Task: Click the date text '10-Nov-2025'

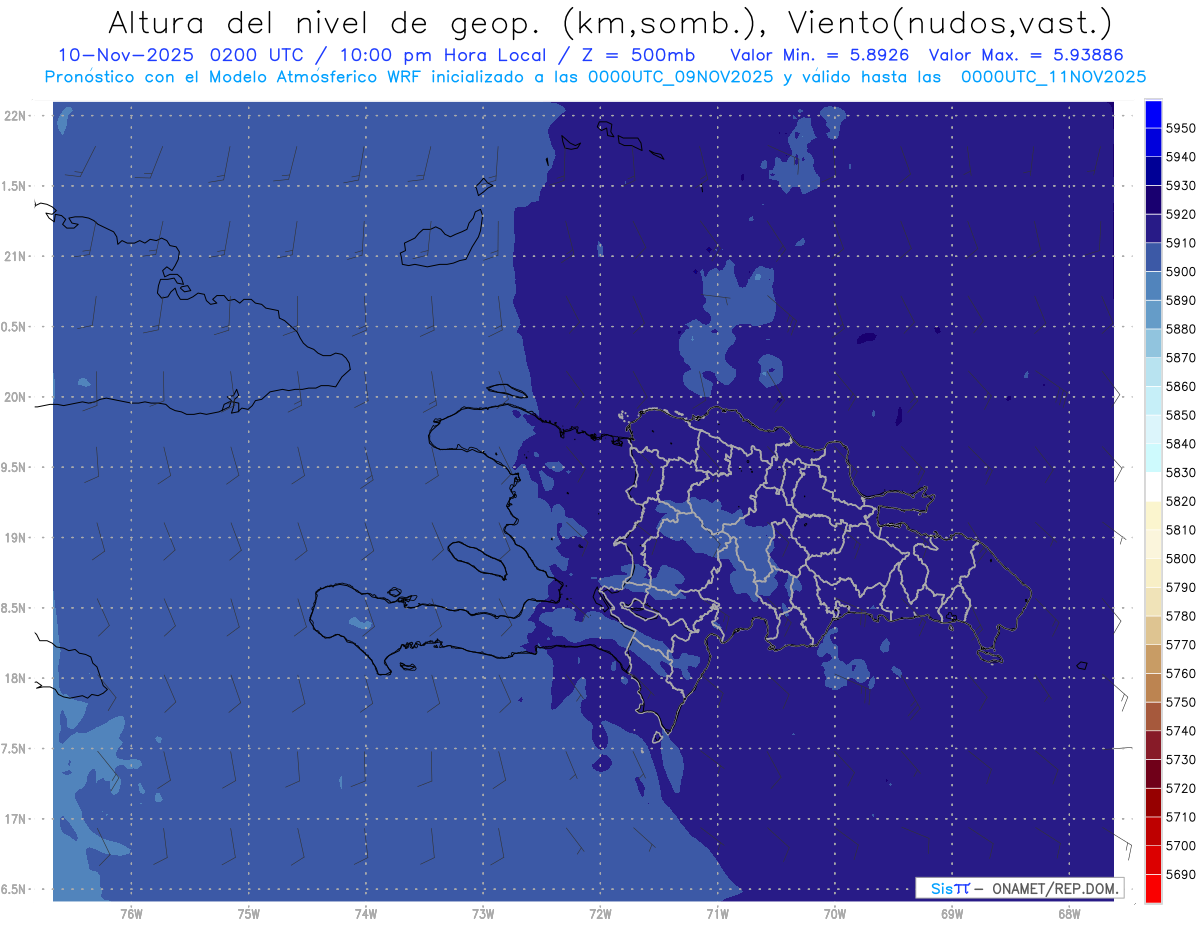Action: (124, 55)
